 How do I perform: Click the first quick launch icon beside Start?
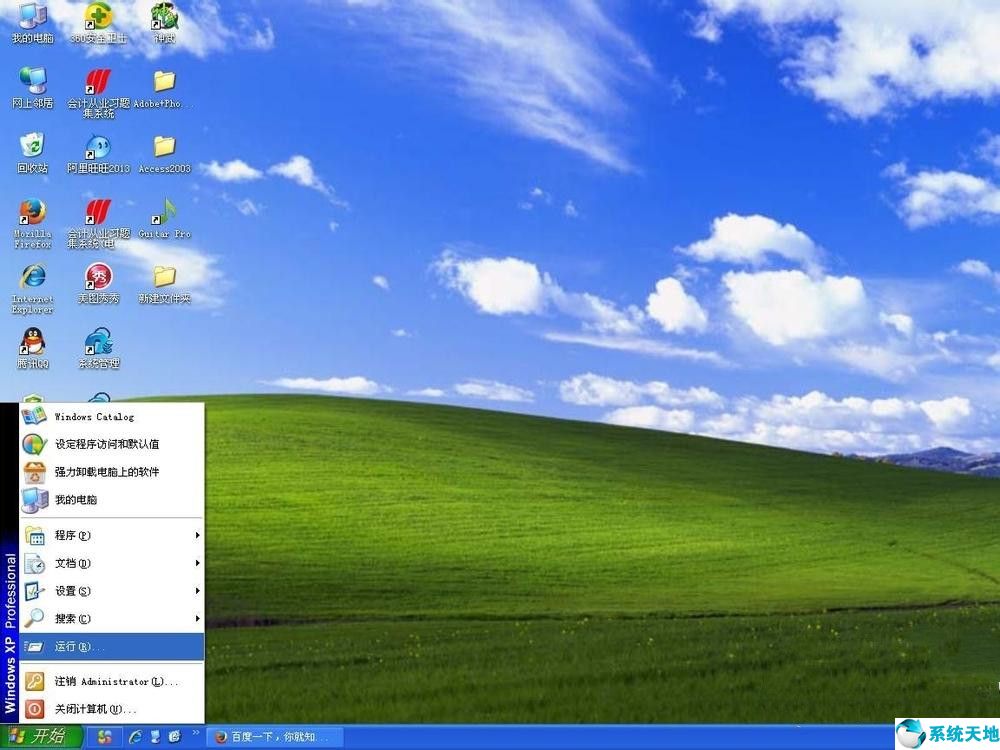point(104,737)
